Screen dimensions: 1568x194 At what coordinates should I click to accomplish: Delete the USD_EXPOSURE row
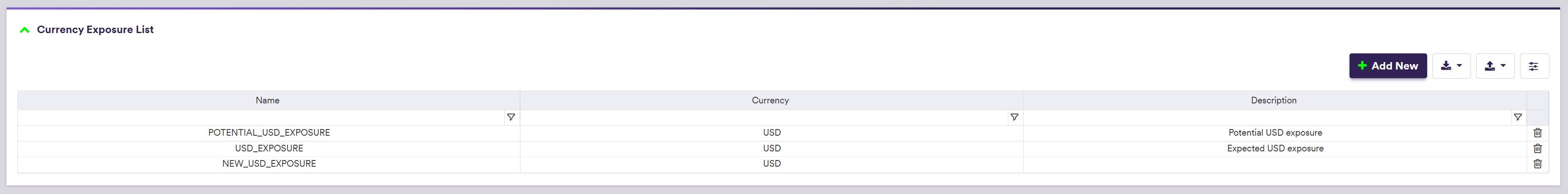click(x=1537, y=148)
